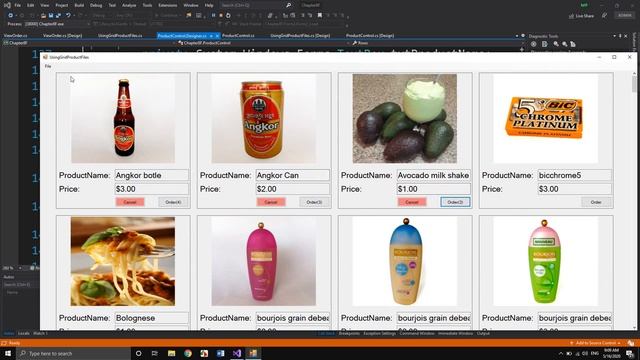
Task: Click BIC Chrome Platinum image
Action: point(546,118)
